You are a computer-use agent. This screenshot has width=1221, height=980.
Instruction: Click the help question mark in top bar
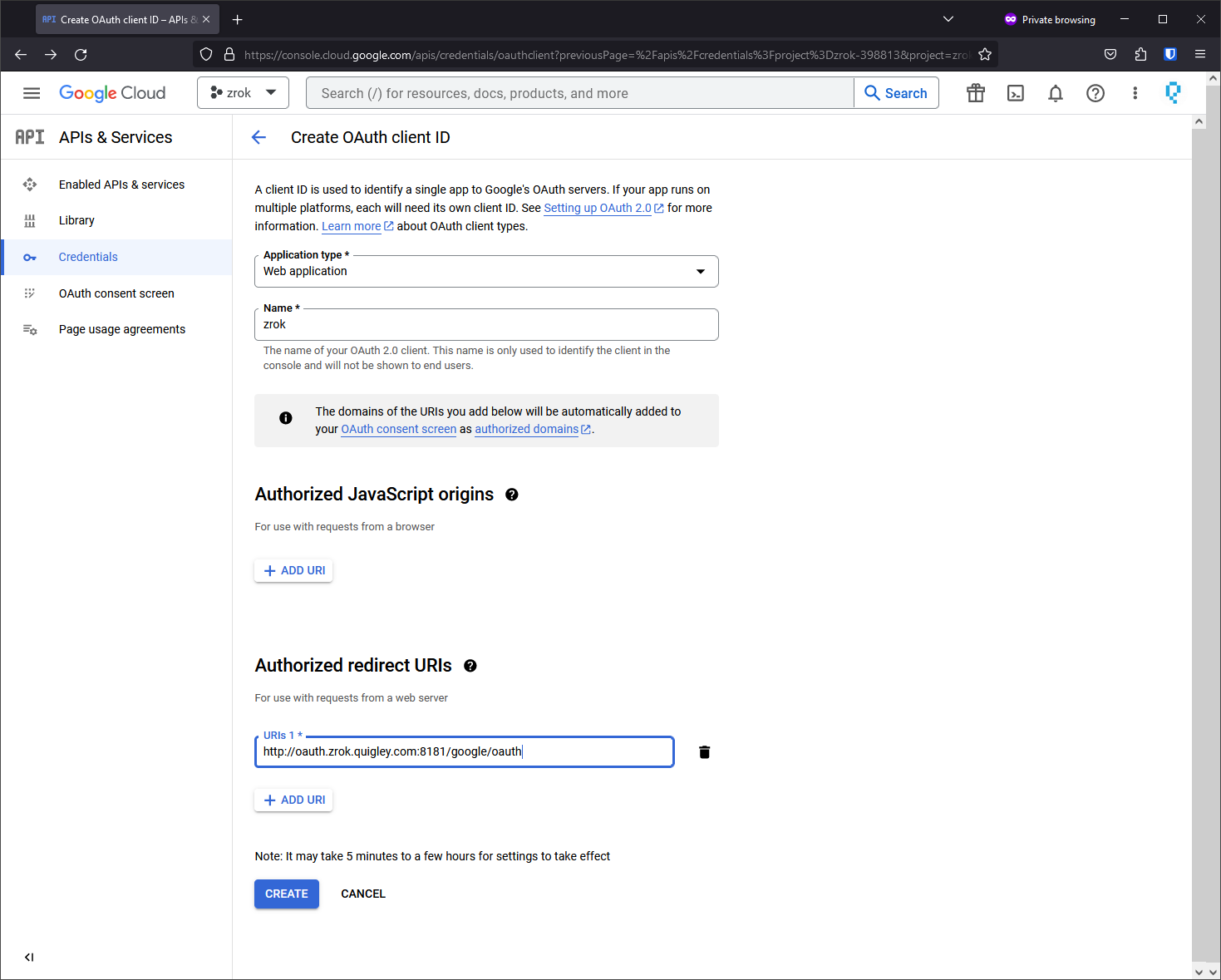pos(1095,93)
